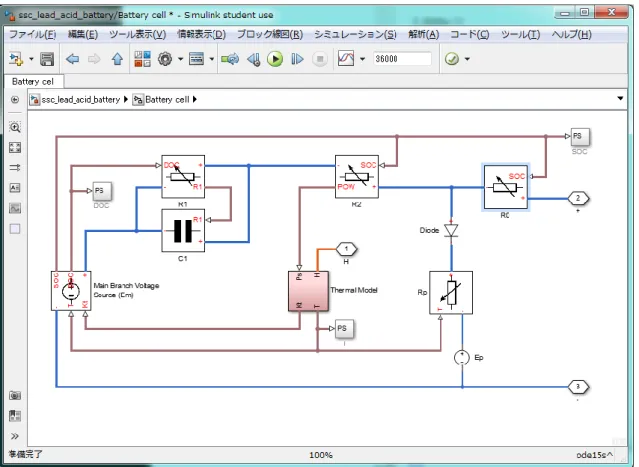The height and width of the screenshot is (467, 639).
Task: Open the シミュレーション(S) menu
Action: [355, 34]
